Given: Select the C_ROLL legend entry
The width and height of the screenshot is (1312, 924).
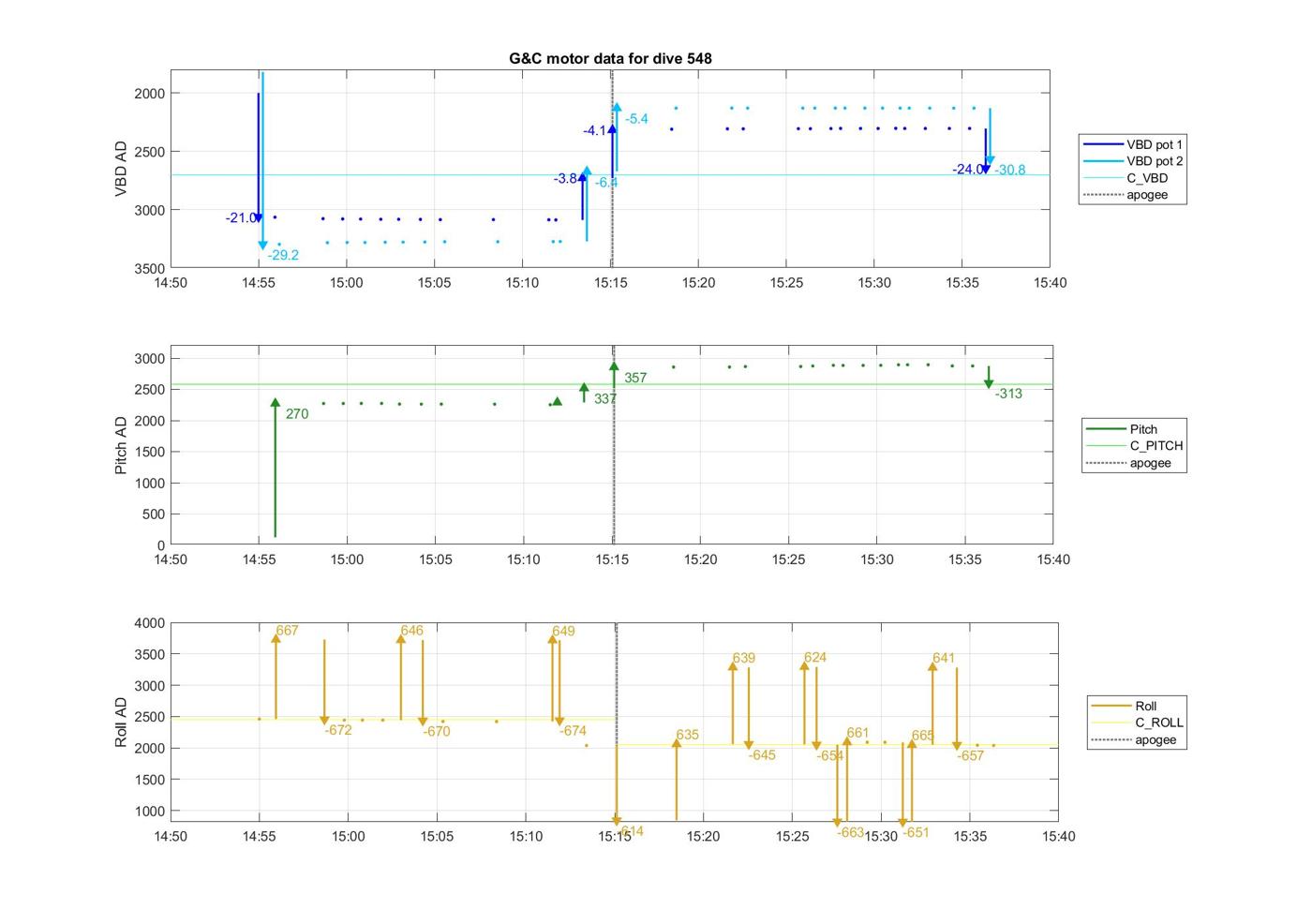Looking at the screenshot, I should (x=1137, y=723).
